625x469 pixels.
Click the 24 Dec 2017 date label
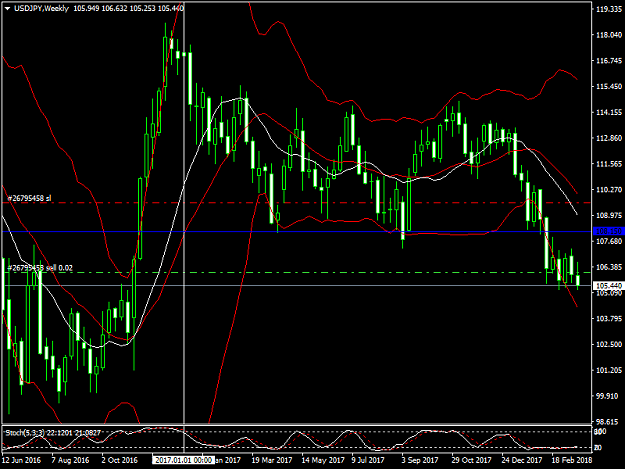[x=522, y=460]
